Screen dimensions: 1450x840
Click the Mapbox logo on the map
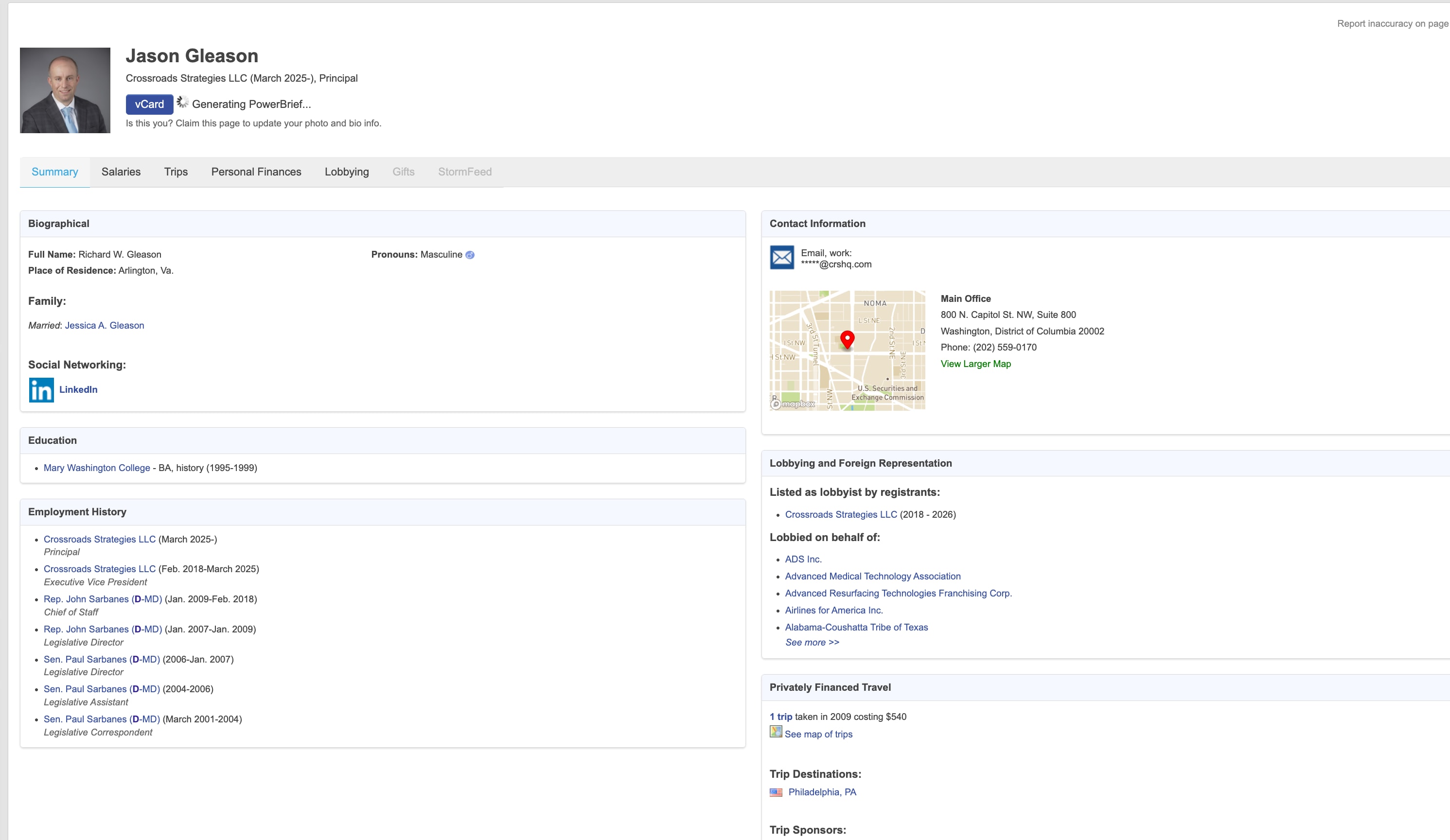click(x=793, y=404)
